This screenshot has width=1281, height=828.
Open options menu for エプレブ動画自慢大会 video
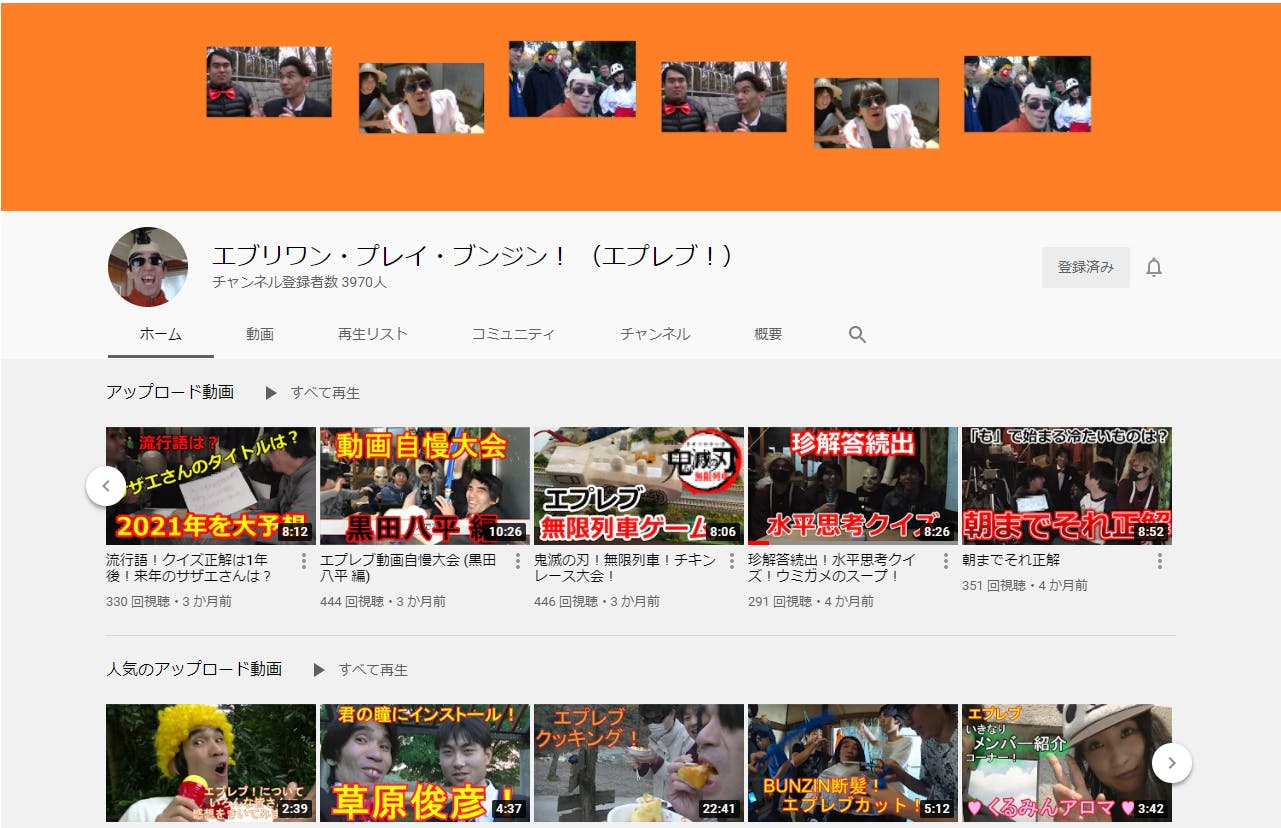pyautogui.click(x=516, y=562)
